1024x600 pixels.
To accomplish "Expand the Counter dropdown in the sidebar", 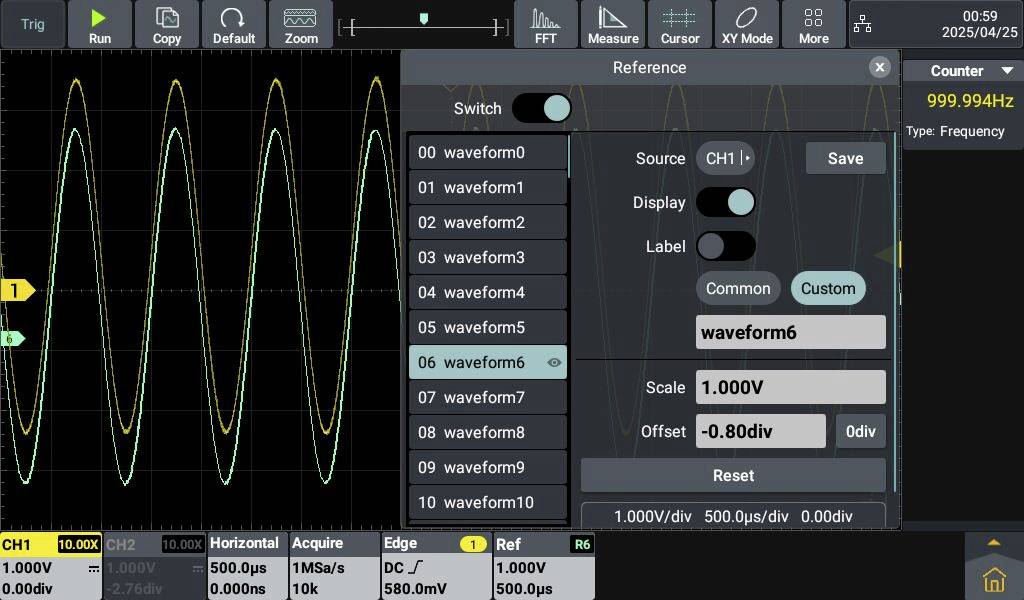I will tap(961, 70).
